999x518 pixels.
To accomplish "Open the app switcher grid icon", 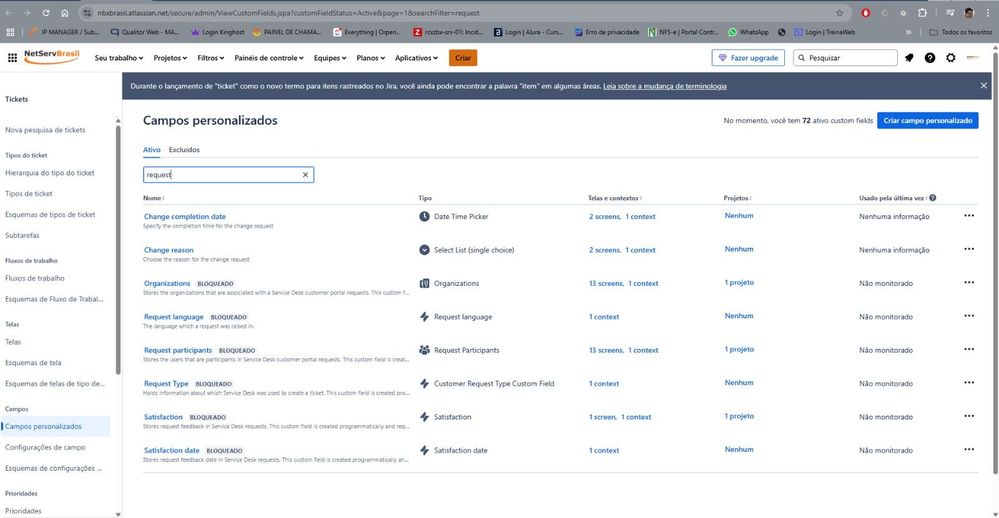I will click(12, 58).
